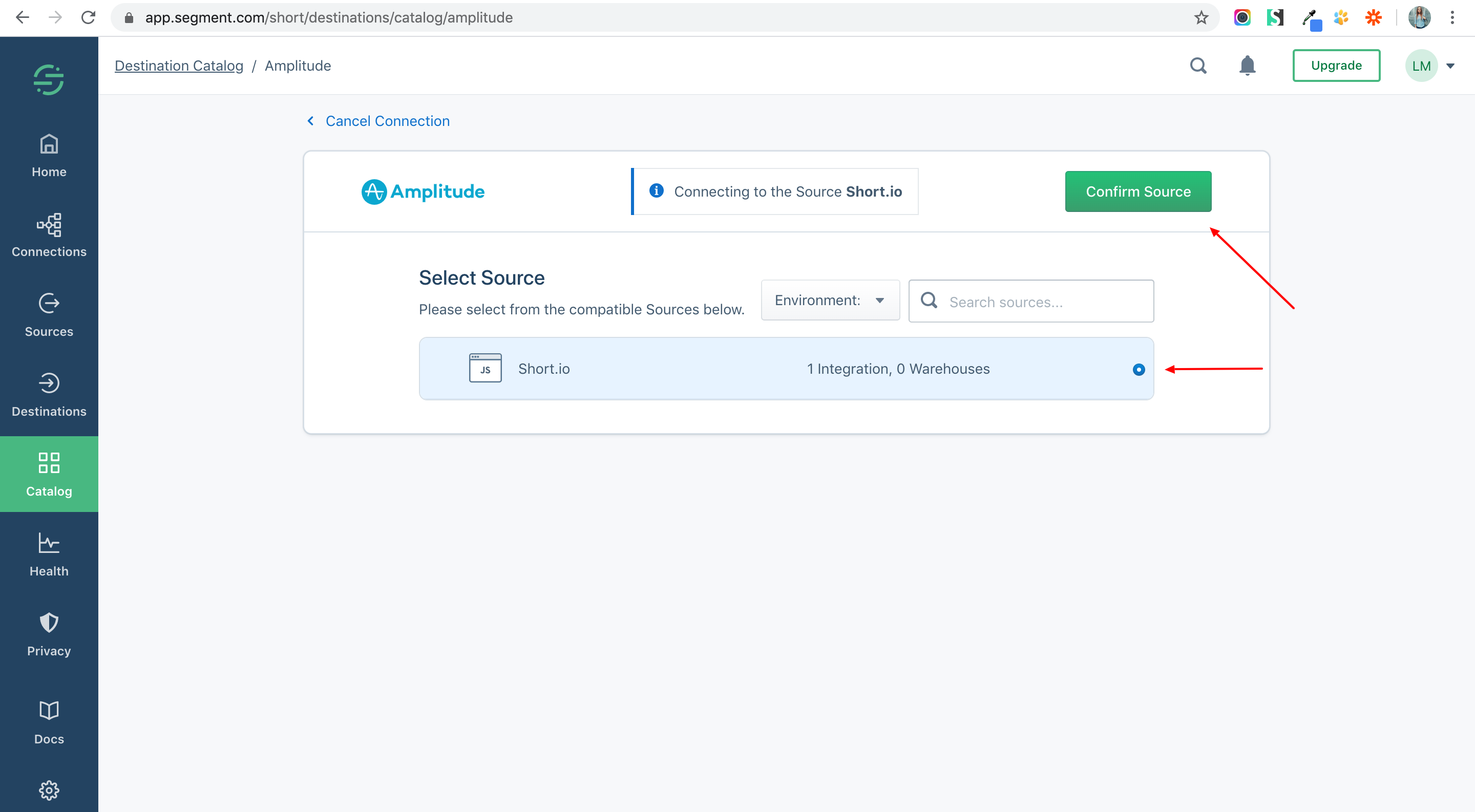
Task: Select the Short.io radio button
Action: pyautogui.click(x=1139, y=369)
